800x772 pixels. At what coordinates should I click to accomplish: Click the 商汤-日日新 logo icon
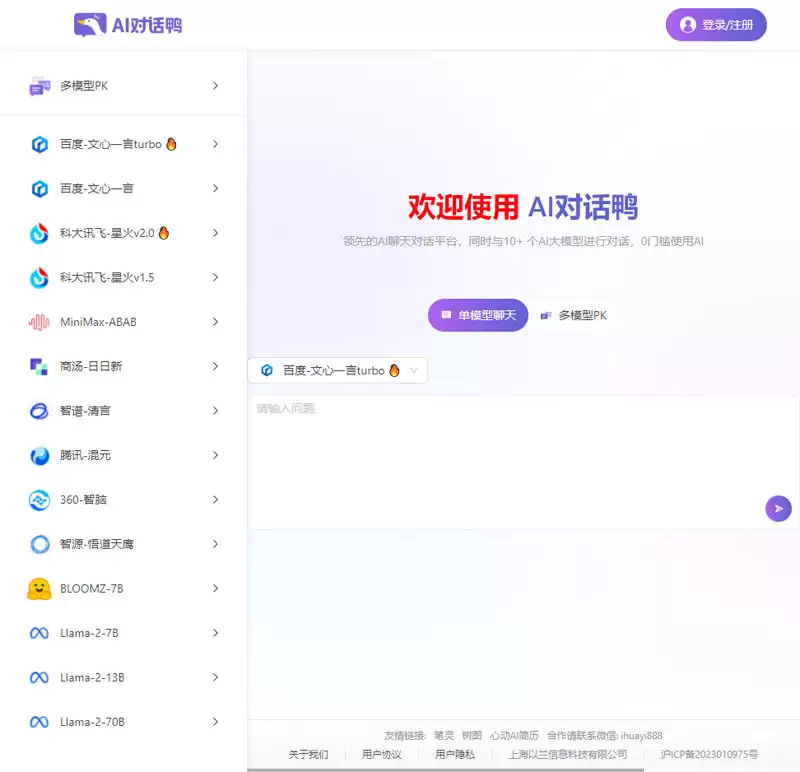tap(39, 366)
